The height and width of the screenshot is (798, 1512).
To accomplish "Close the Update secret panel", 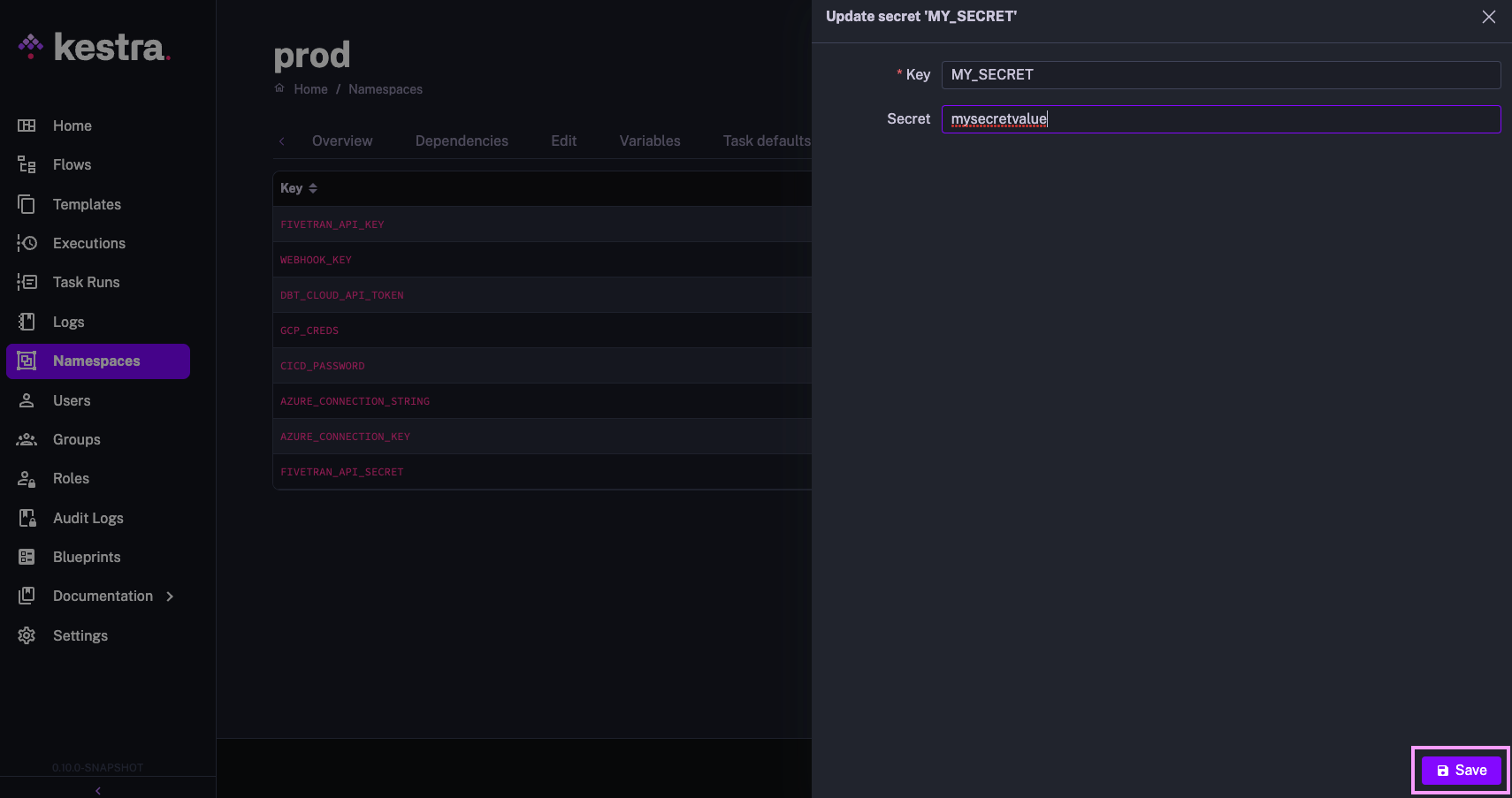I will 1489,17.
